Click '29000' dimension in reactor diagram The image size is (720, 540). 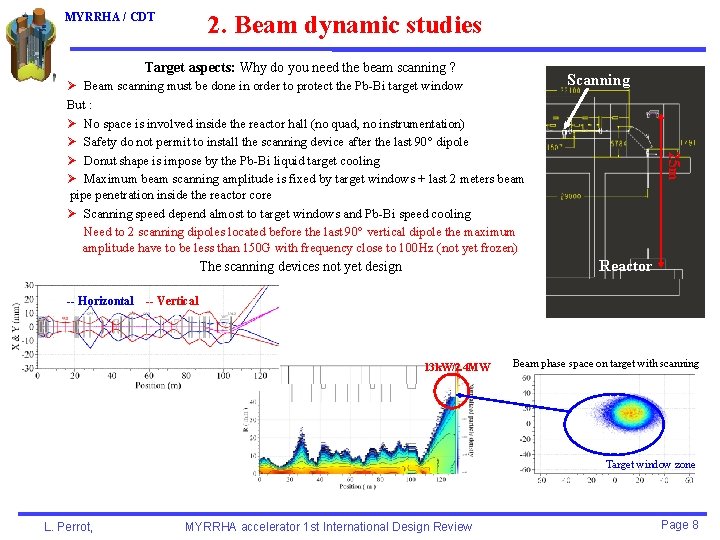pyautogui.click(x=570, y=197)
